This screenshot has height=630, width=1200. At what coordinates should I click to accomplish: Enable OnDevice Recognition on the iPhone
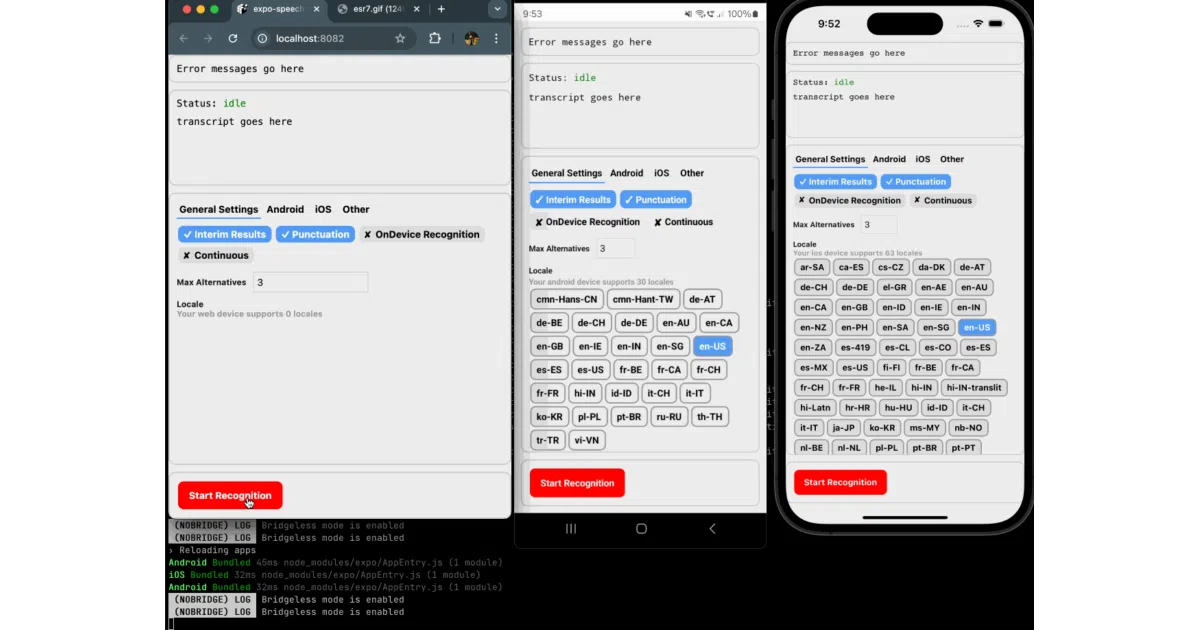pyautogui.click(x=848, y=200)
